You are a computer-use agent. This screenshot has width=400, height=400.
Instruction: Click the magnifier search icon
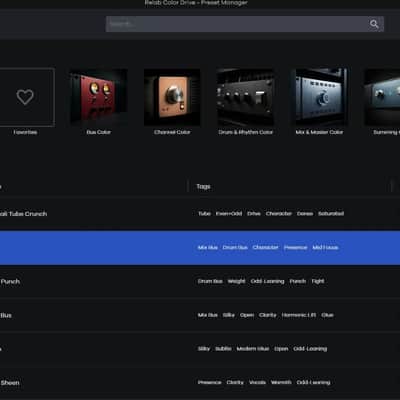tap(374, 24)
